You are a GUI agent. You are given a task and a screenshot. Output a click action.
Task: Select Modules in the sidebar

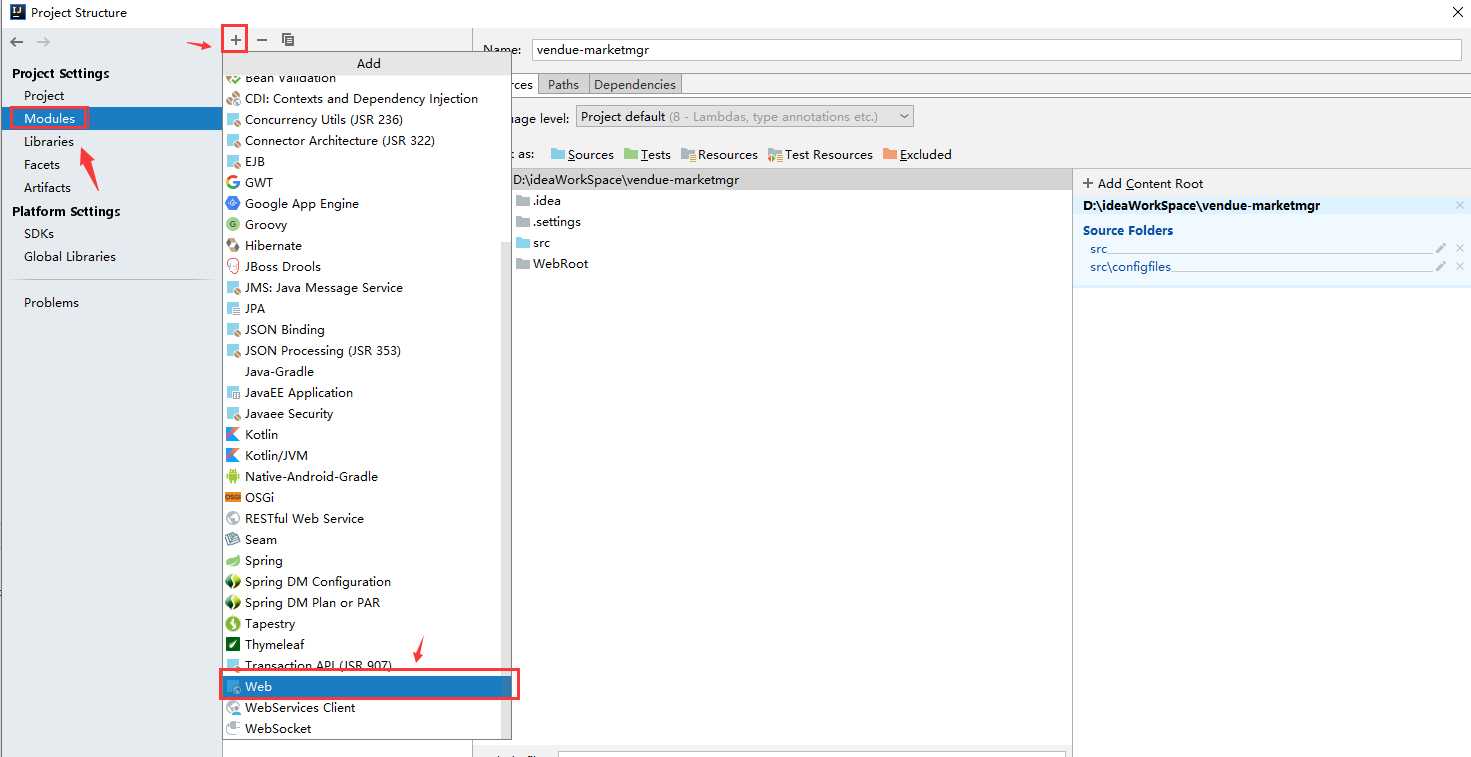click(x=111, y=118)
